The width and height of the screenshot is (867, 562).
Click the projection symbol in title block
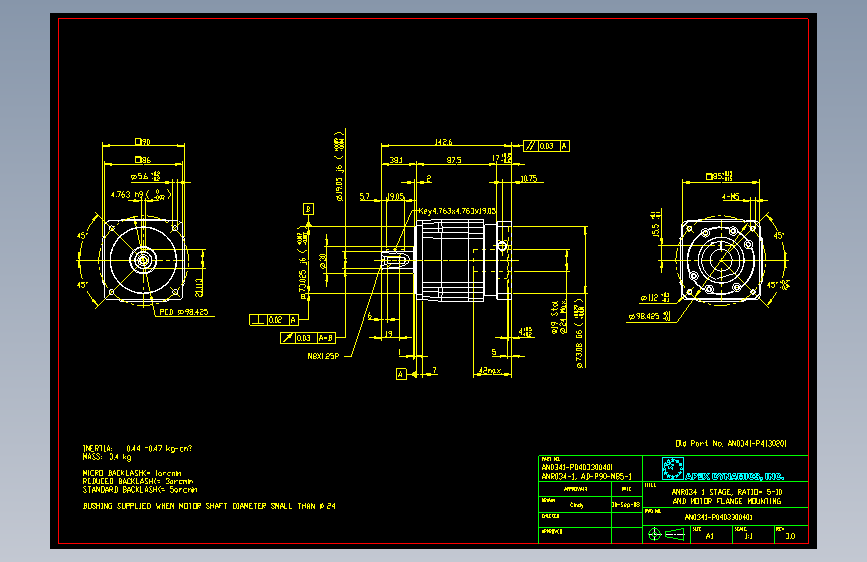(x=667, y=534)
